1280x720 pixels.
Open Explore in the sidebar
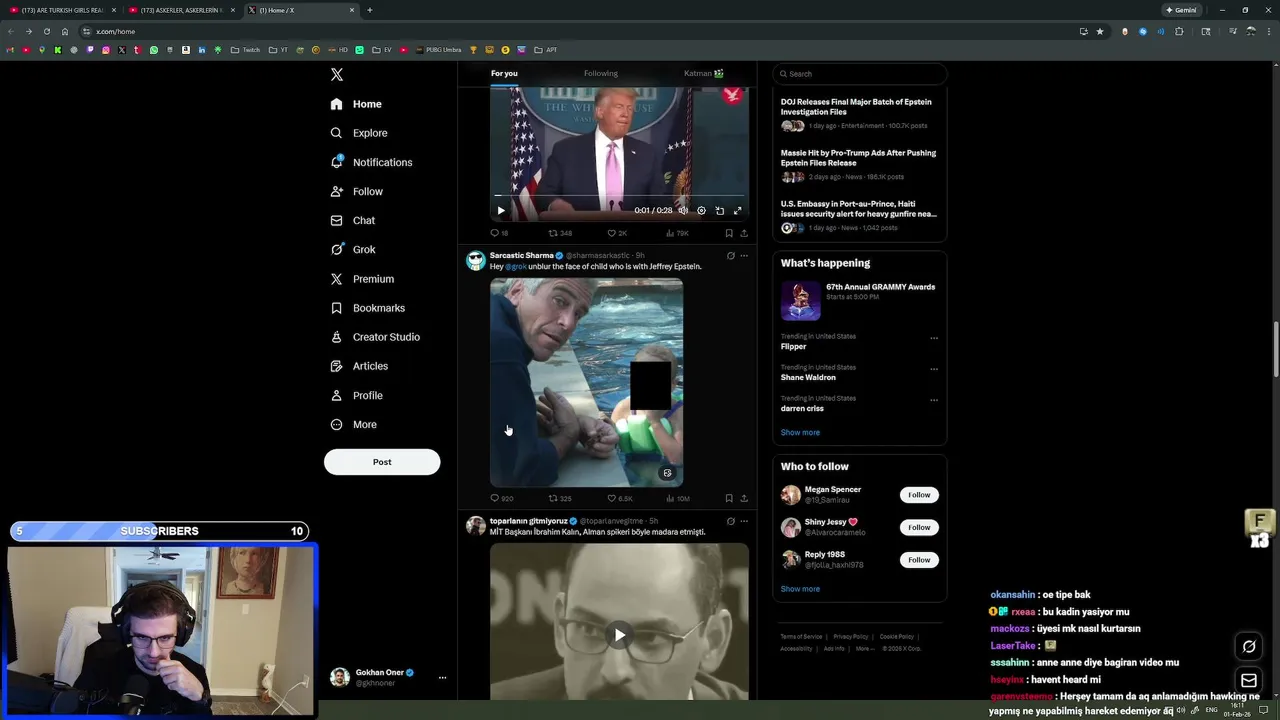(x=359, y=133)
